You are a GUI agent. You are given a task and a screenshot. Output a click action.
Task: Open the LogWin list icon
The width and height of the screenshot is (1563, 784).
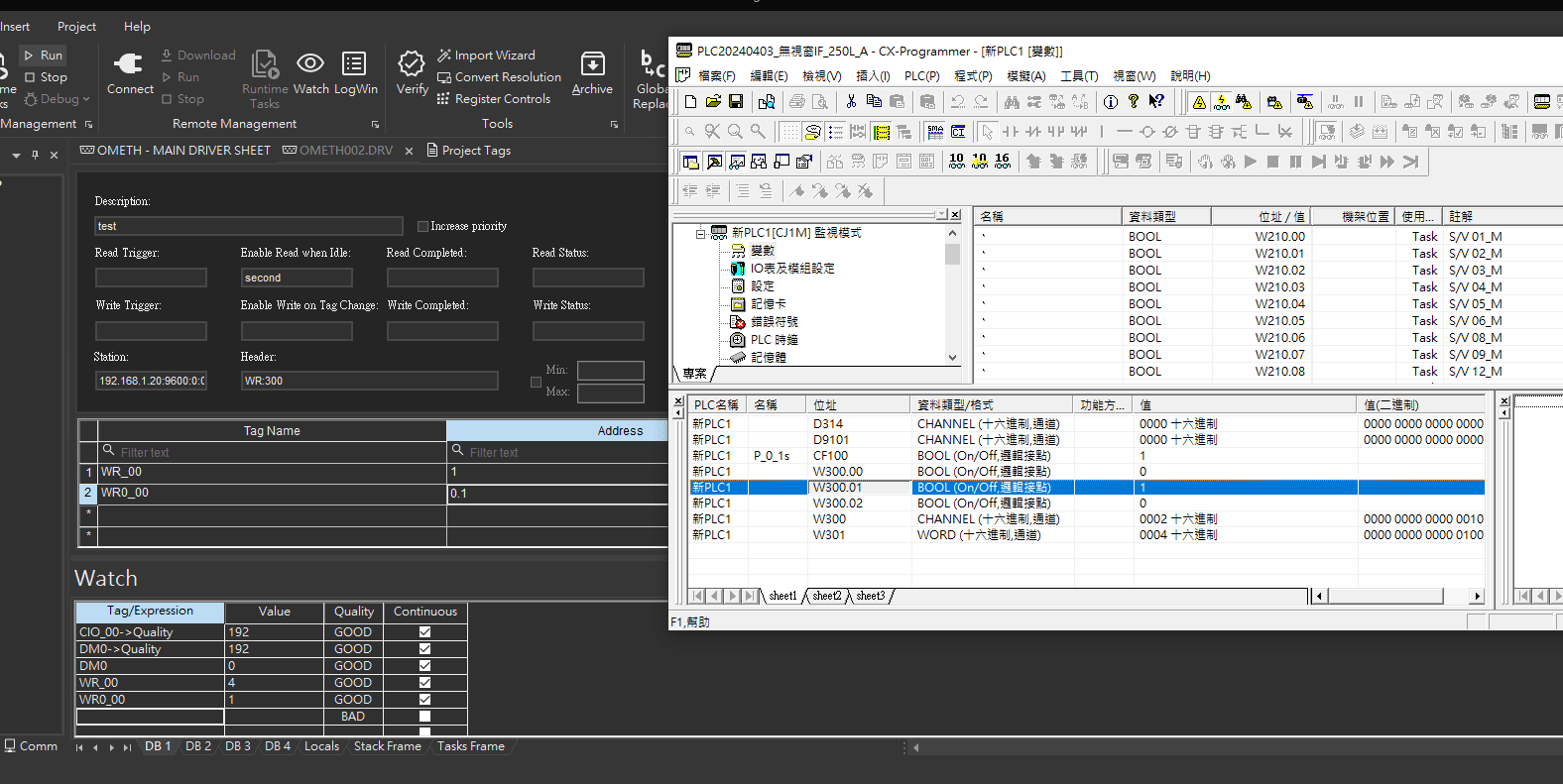(355, 73)
